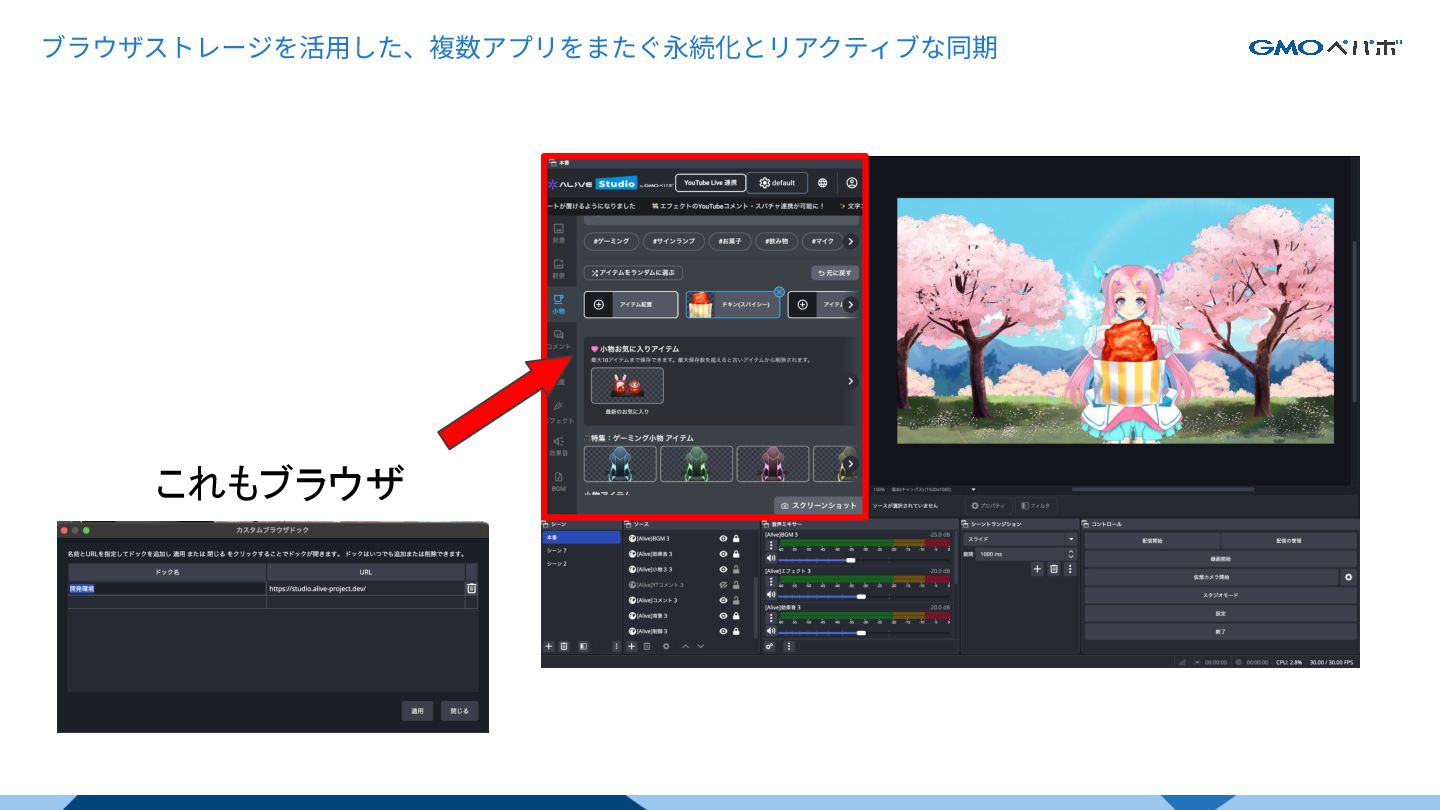Open default settings dropdown in Alive Studio header
The image size is (1440, 810).
(777, 183)
